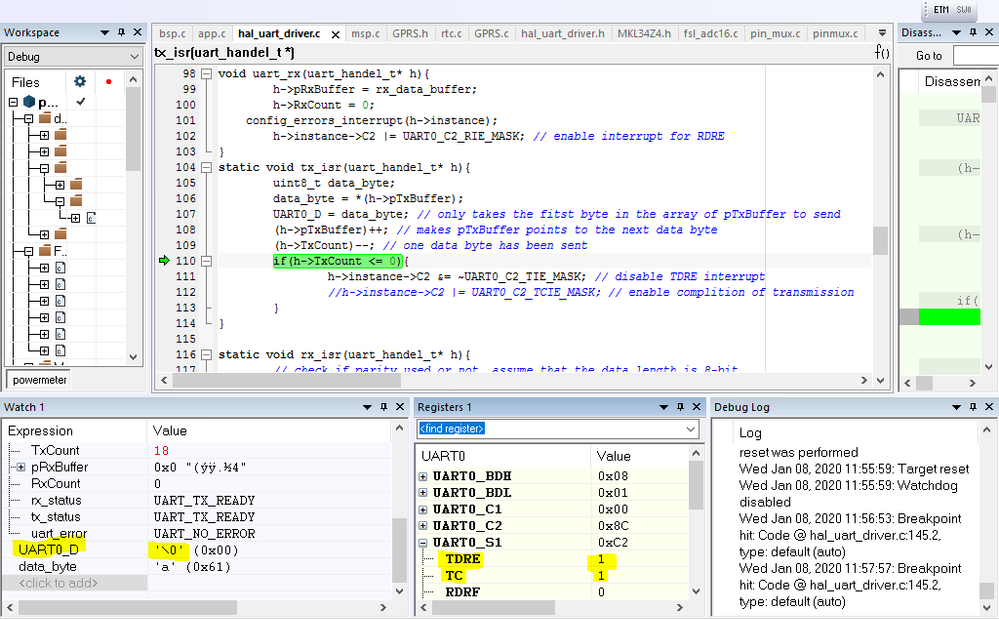Open the find register dropdown
Image resolution: width=999 pixels, height=619 pixels.
click(x=691, y=429)
